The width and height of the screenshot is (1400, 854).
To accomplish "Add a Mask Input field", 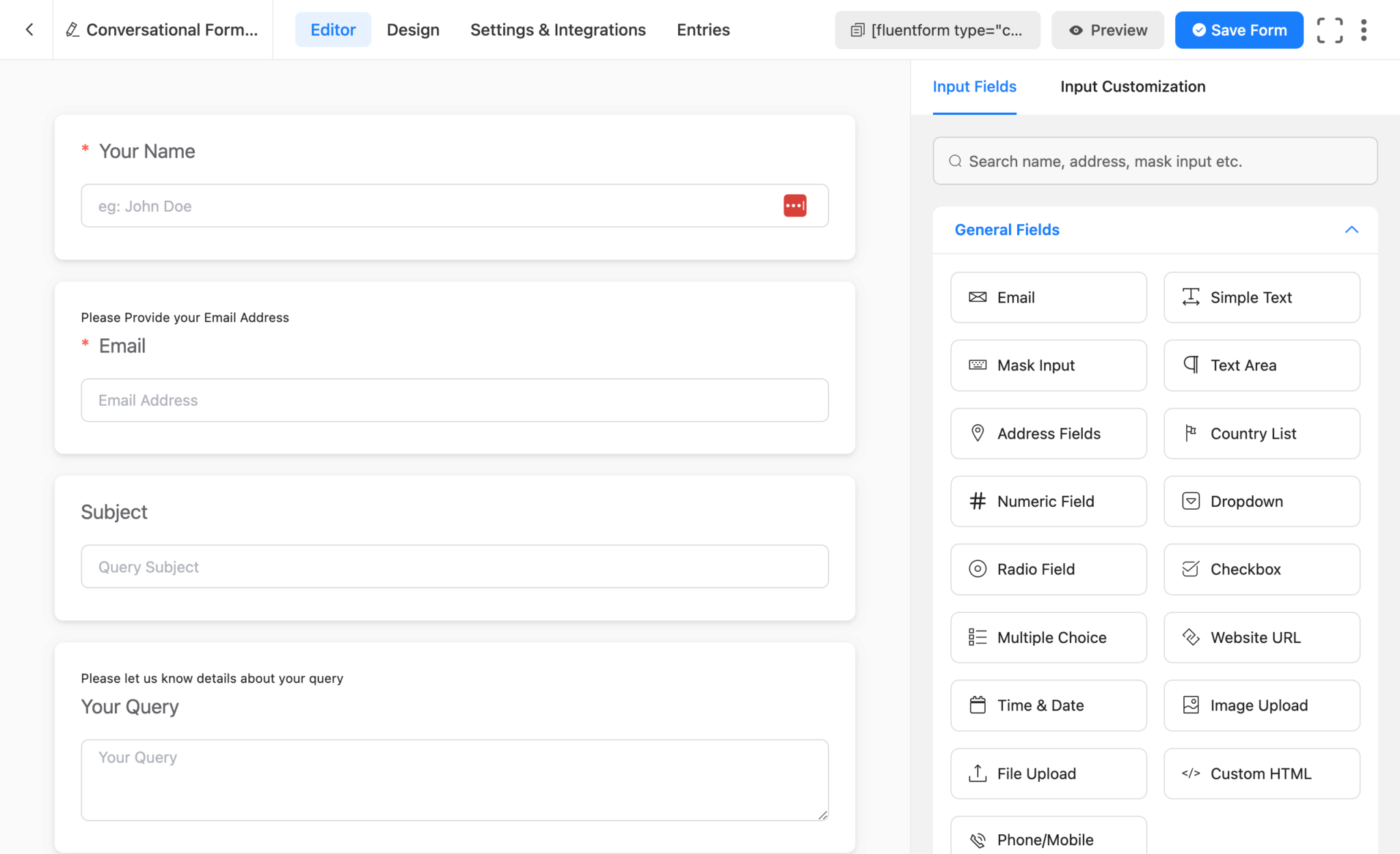I will [1047, 365].
